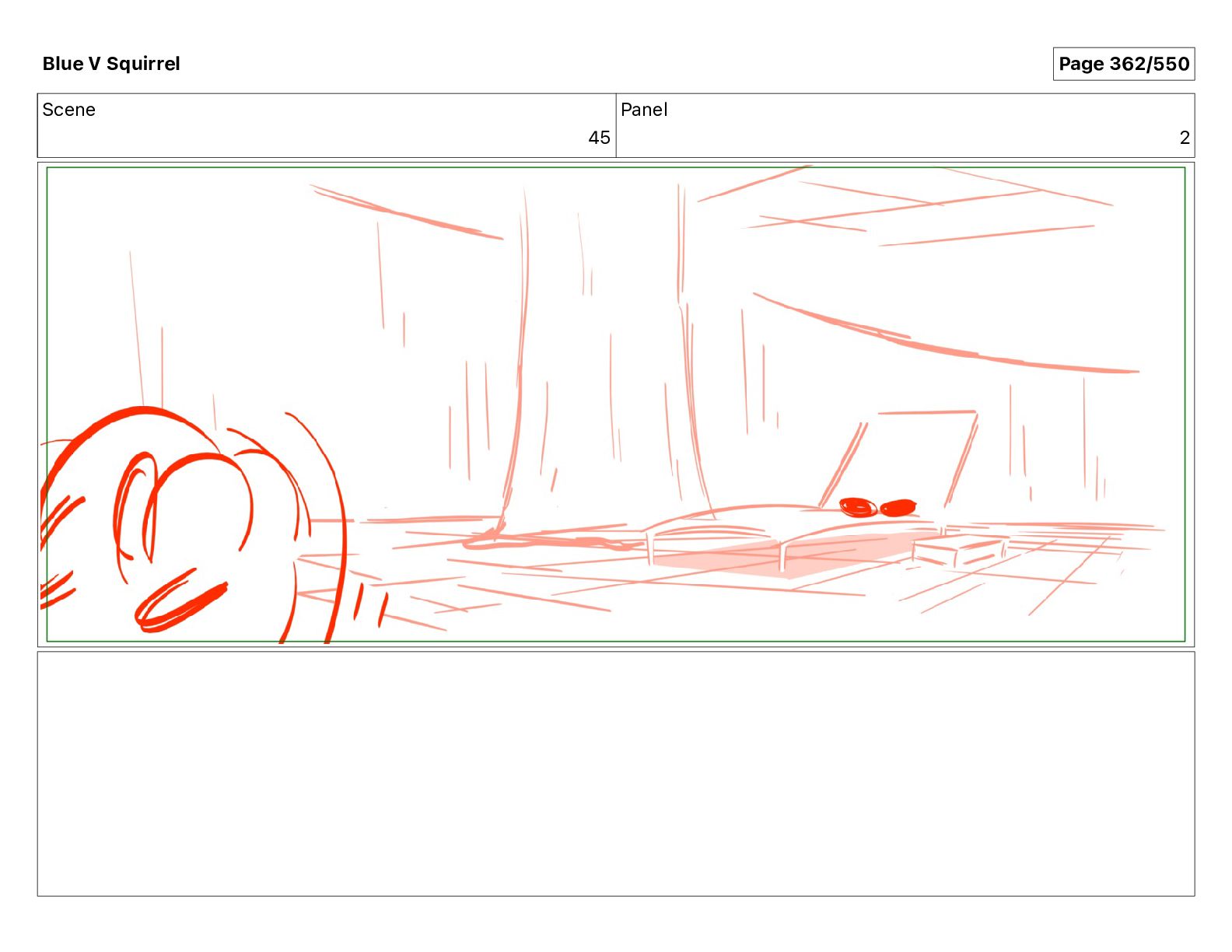Click the scene number '45'
The width and height of the screenshot is (1232, 952).
pyautogui.click(x=599, y=138)
